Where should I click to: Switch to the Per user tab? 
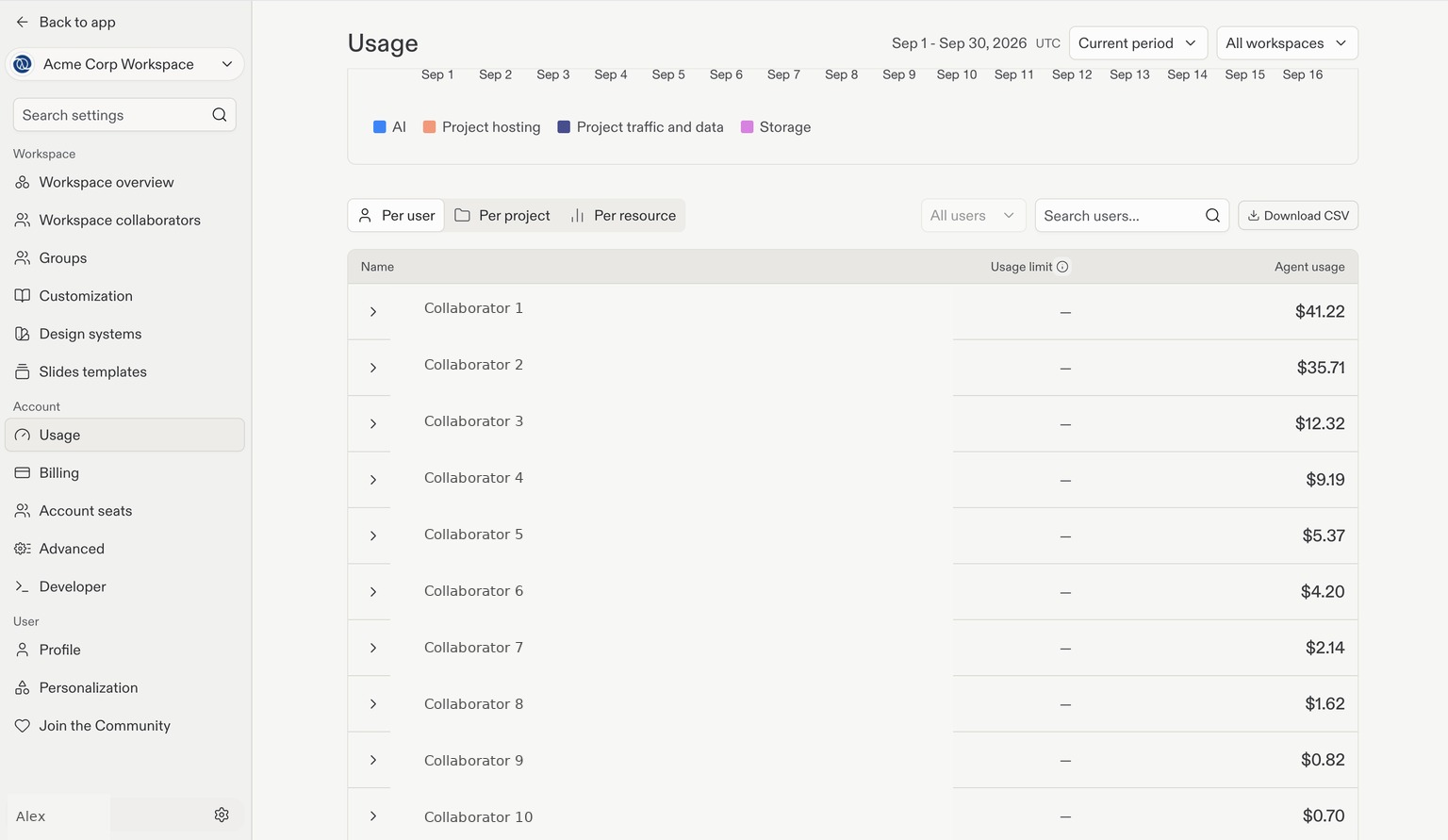396,215
